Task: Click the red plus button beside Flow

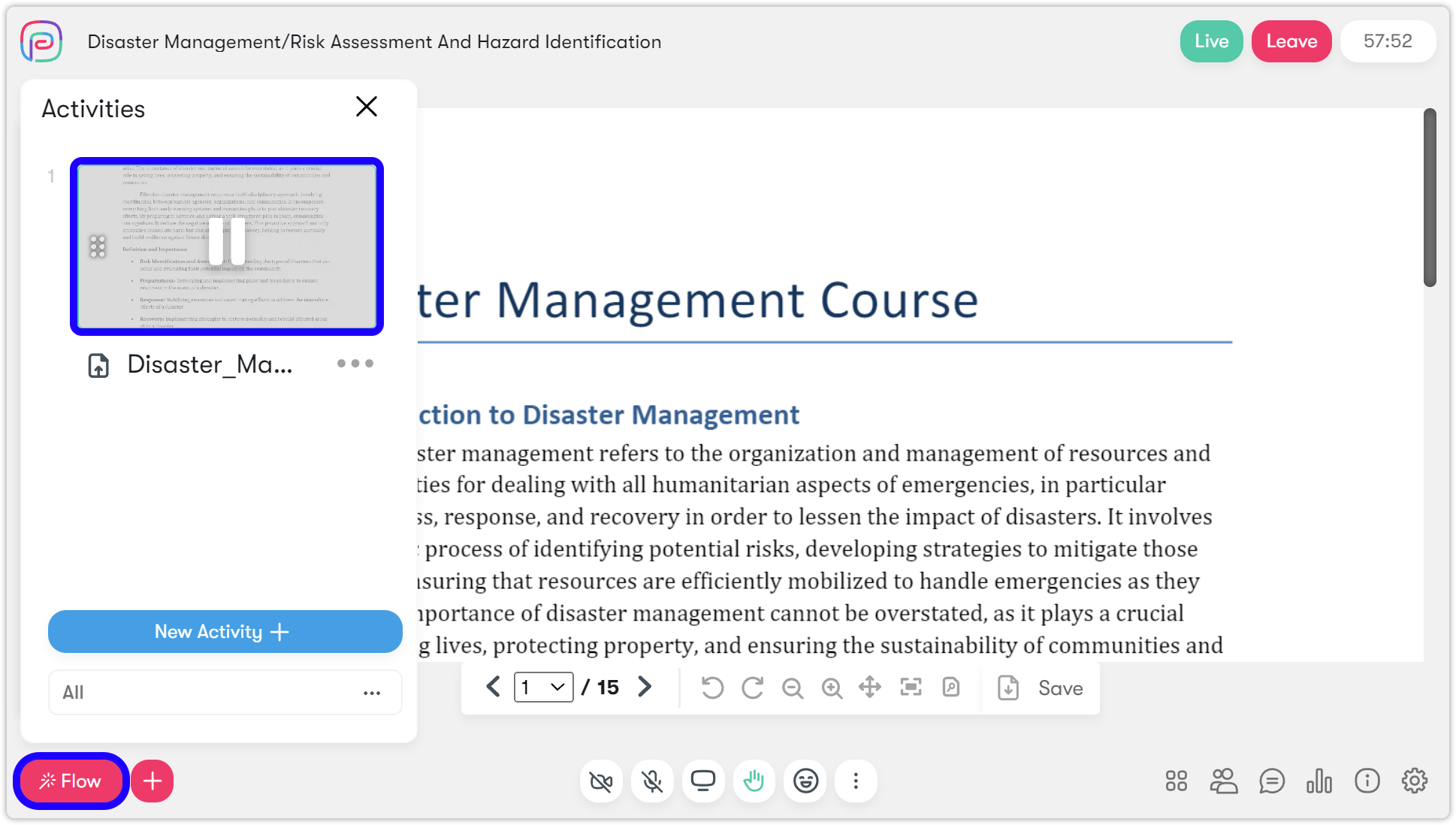Action: point(153,781)
